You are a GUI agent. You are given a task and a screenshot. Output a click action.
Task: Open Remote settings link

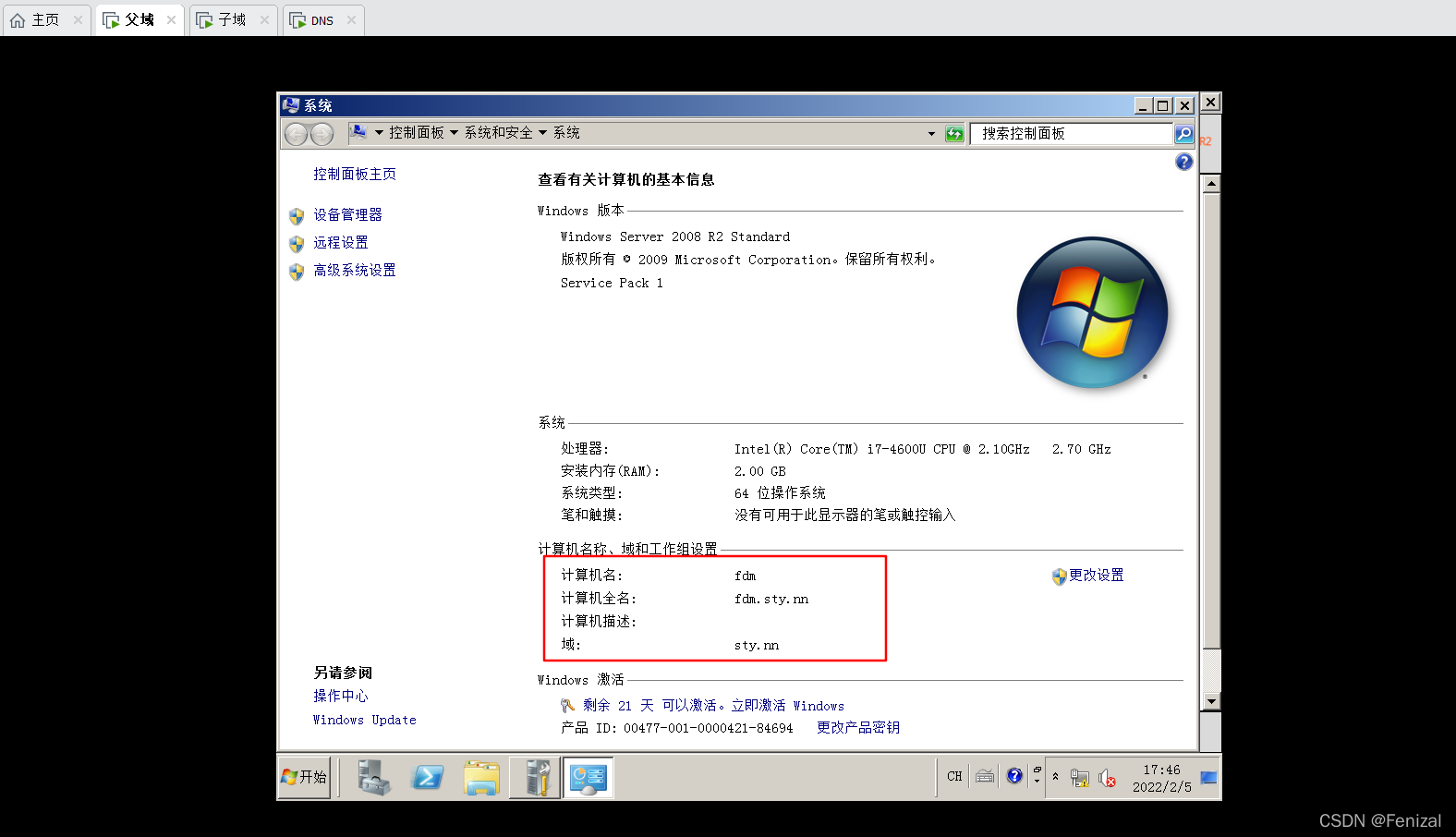click(340, 242)
